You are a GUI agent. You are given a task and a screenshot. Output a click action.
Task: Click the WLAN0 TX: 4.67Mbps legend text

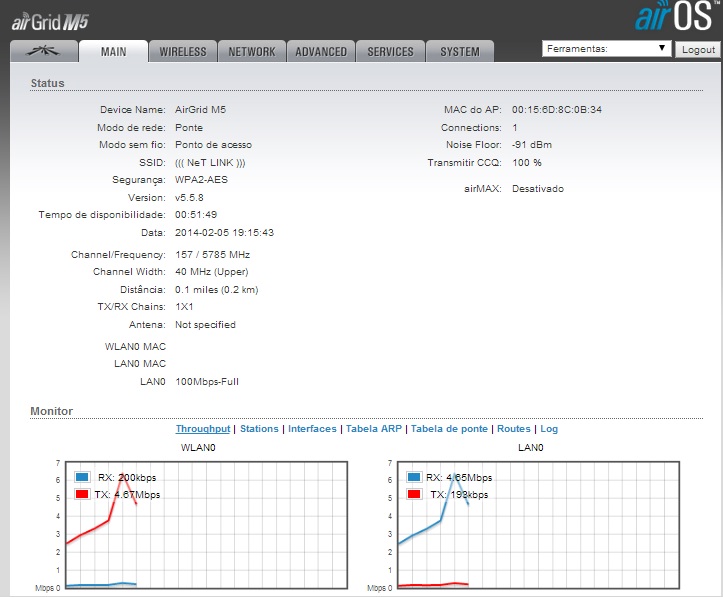coord(127,495)
